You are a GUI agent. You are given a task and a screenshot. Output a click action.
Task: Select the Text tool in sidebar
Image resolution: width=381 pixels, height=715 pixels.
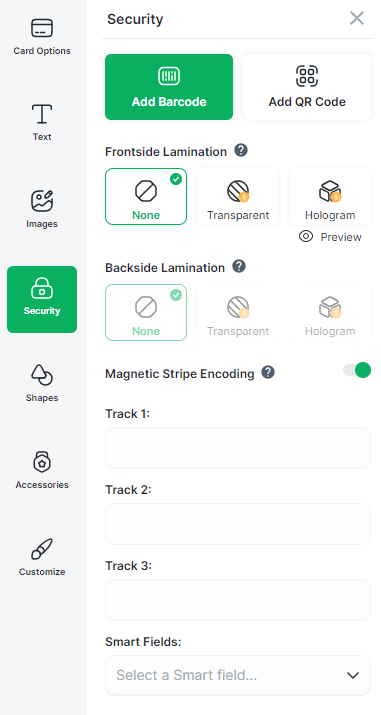(42, 123)
